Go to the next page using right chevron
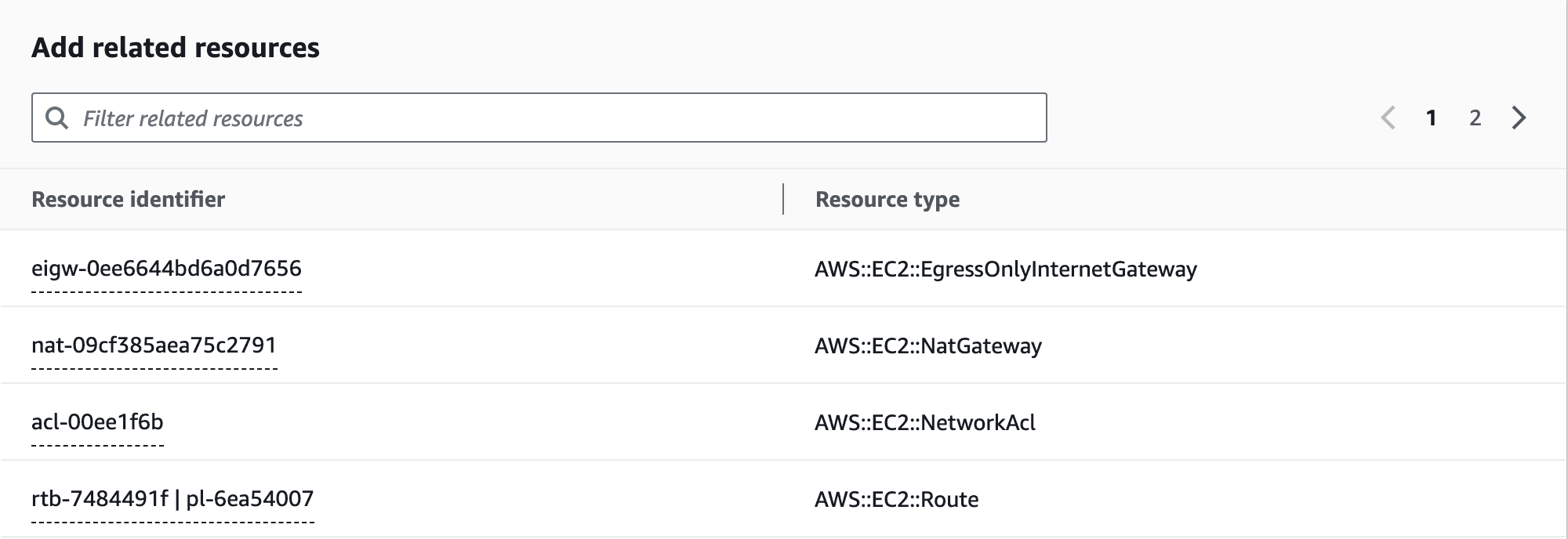The image size is (1568, 539). pos(1519,118)
